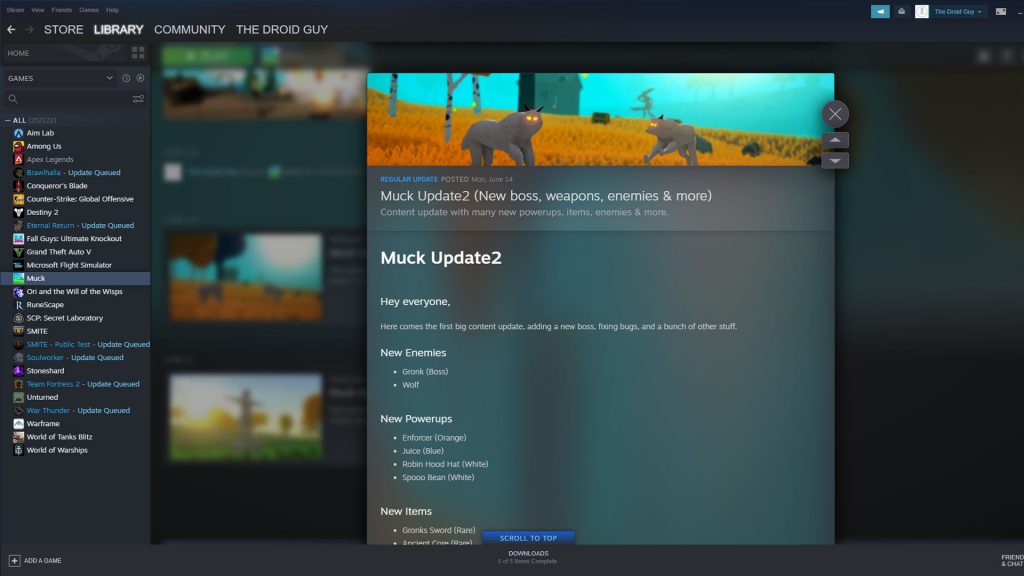Select Soulworker - Update Queued entry
The image size is (1024, 576).
coord(75,357)
